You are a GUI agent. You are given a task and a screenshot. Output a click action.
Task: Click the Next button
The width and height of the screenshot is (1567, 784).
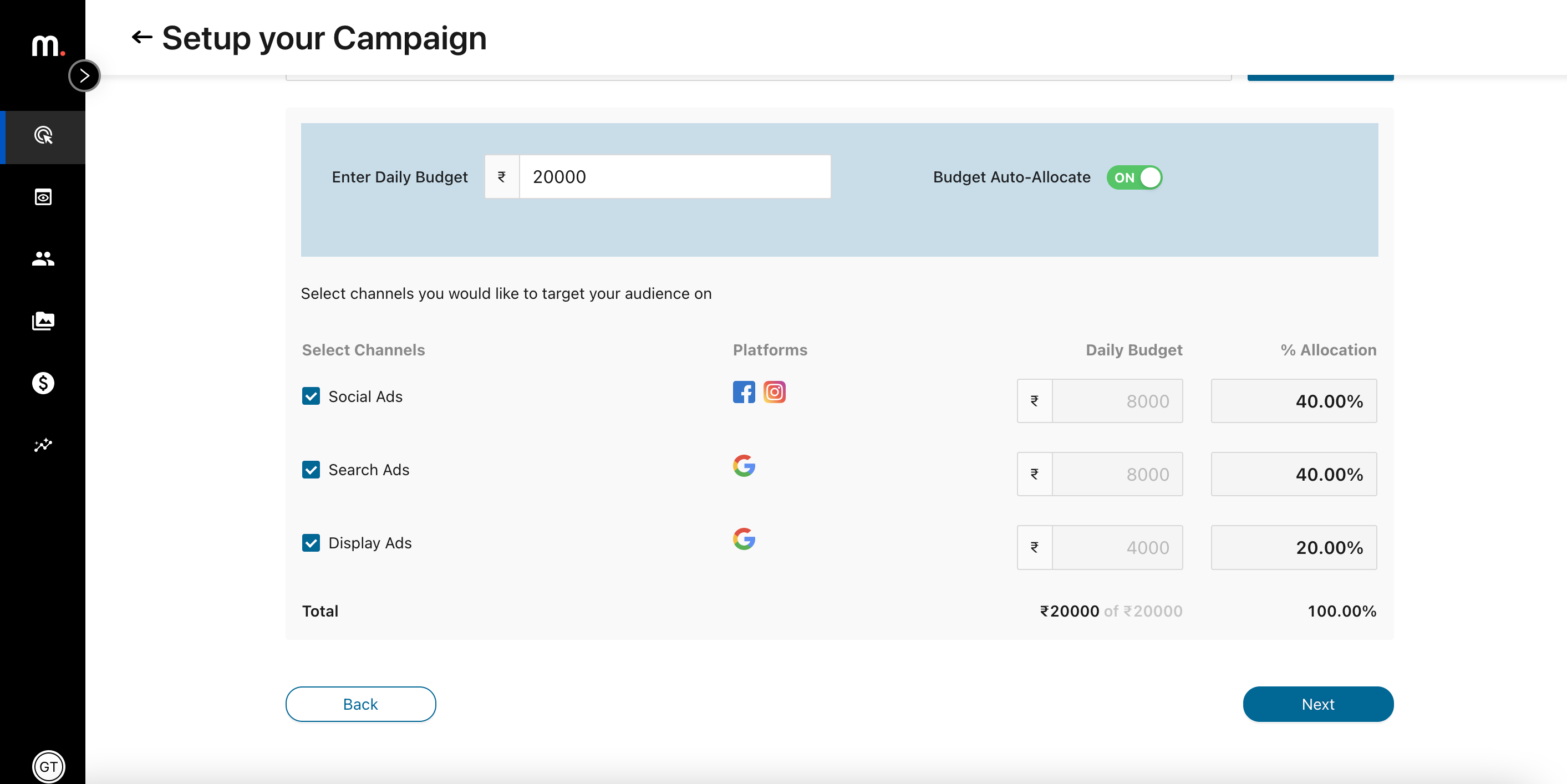point(1317,704)
